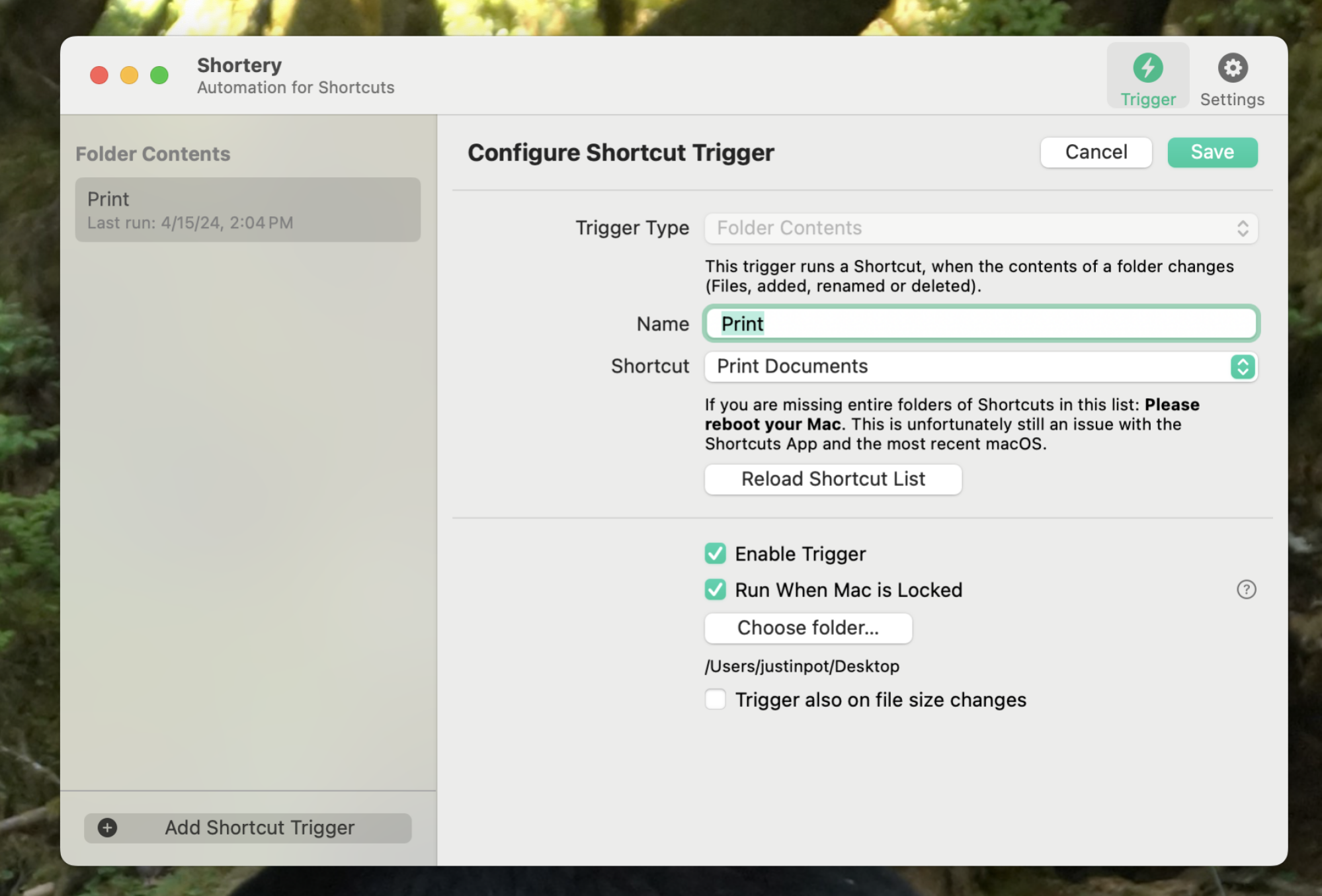The height and width of the screenshot is (896, 1322).
Task: Toggle the Run When Mac is Locked checkbox
Action: [716, 589]
